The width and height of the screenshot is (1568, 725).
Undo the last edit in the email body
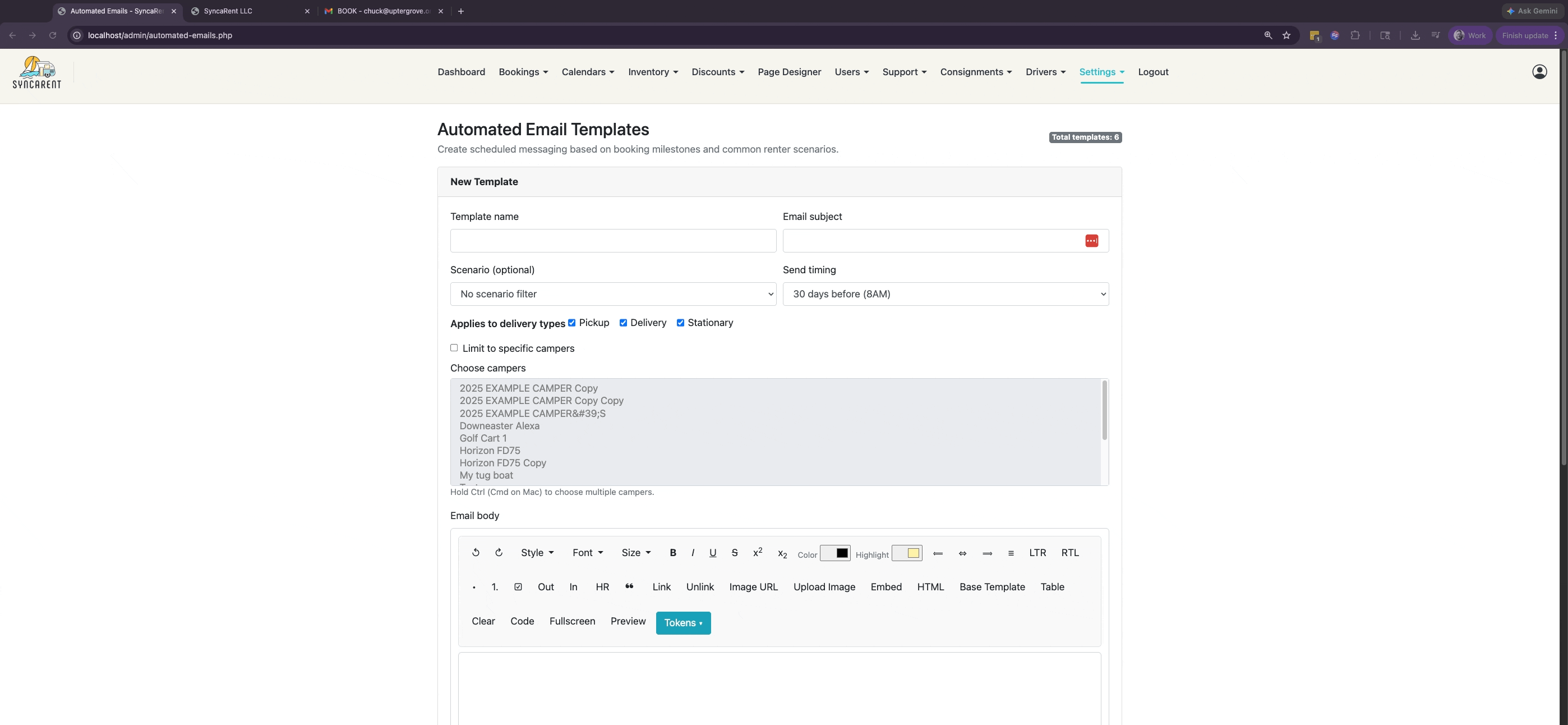coord(476,553)
